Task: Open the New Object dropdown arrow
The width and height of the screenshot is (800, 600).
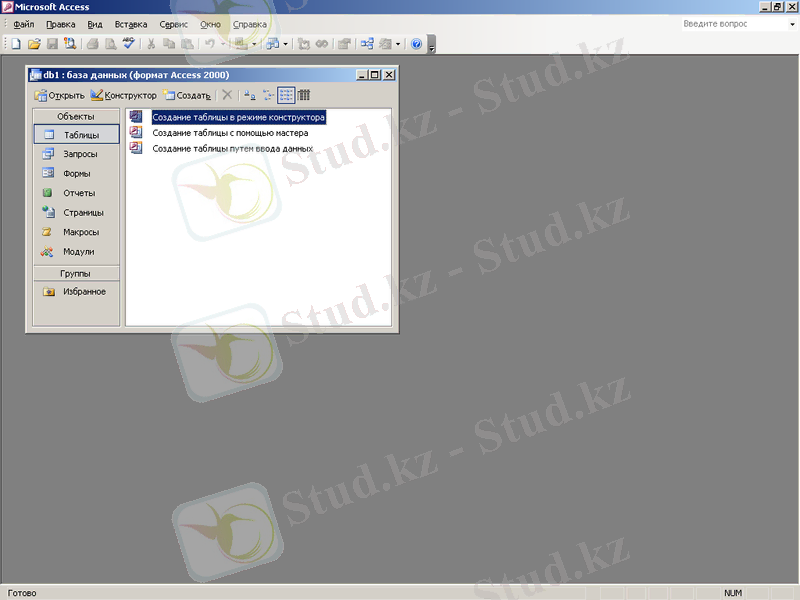Action: [x=398, y=44]
